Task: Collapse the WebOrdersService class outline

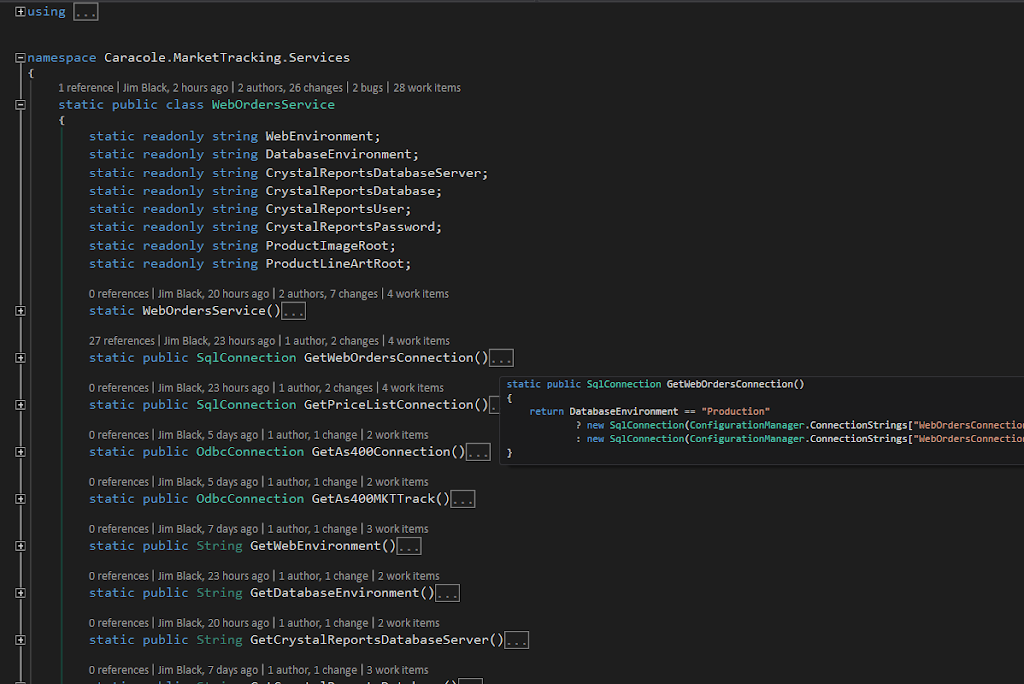Action: (x=20, y=105)
